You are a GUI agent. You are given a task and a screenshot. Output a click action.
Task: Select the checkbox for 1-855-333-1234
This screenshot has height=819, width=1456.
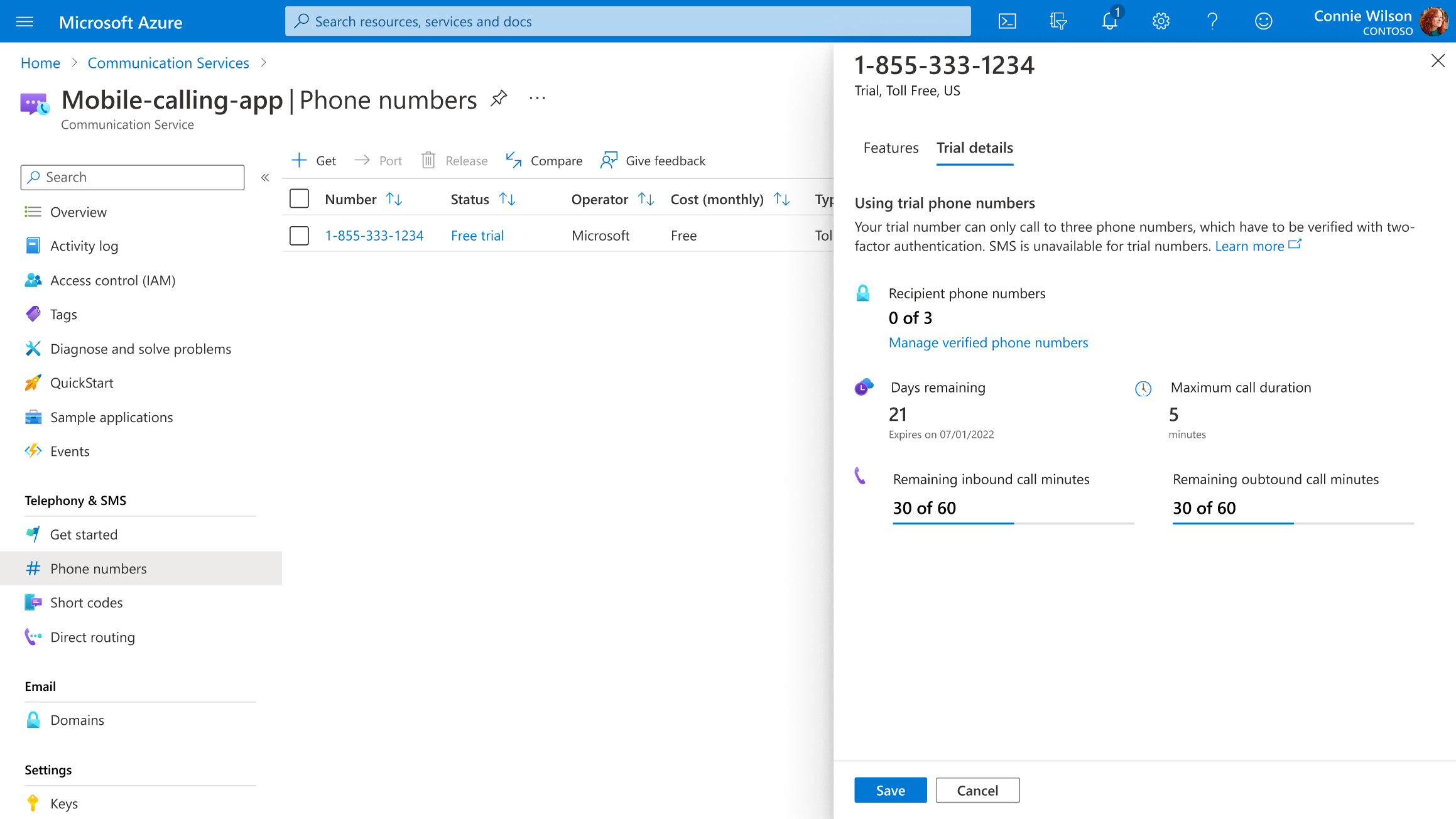pos(299,236)
